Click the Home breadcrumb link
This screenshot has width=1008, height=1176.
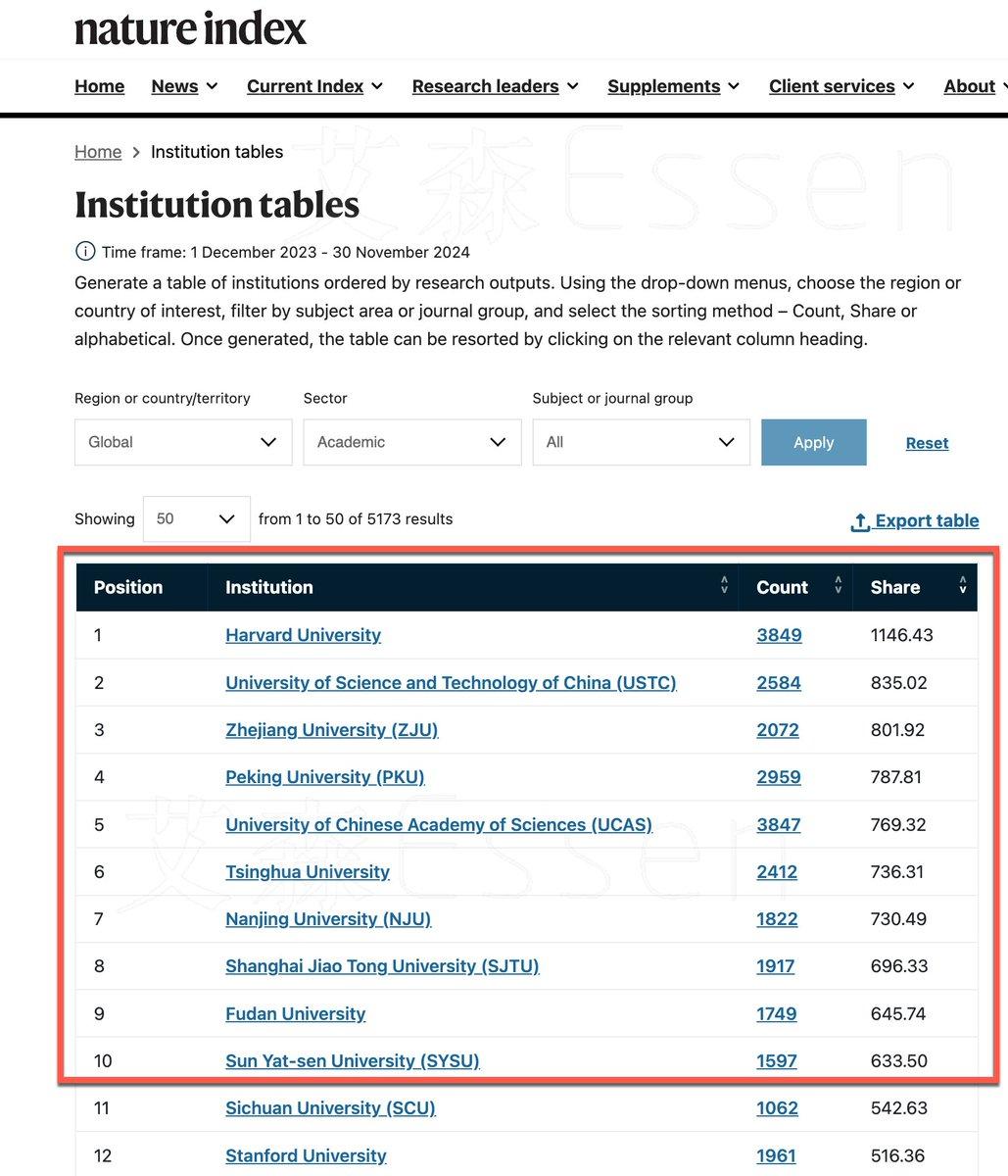[x=98, y=152]
